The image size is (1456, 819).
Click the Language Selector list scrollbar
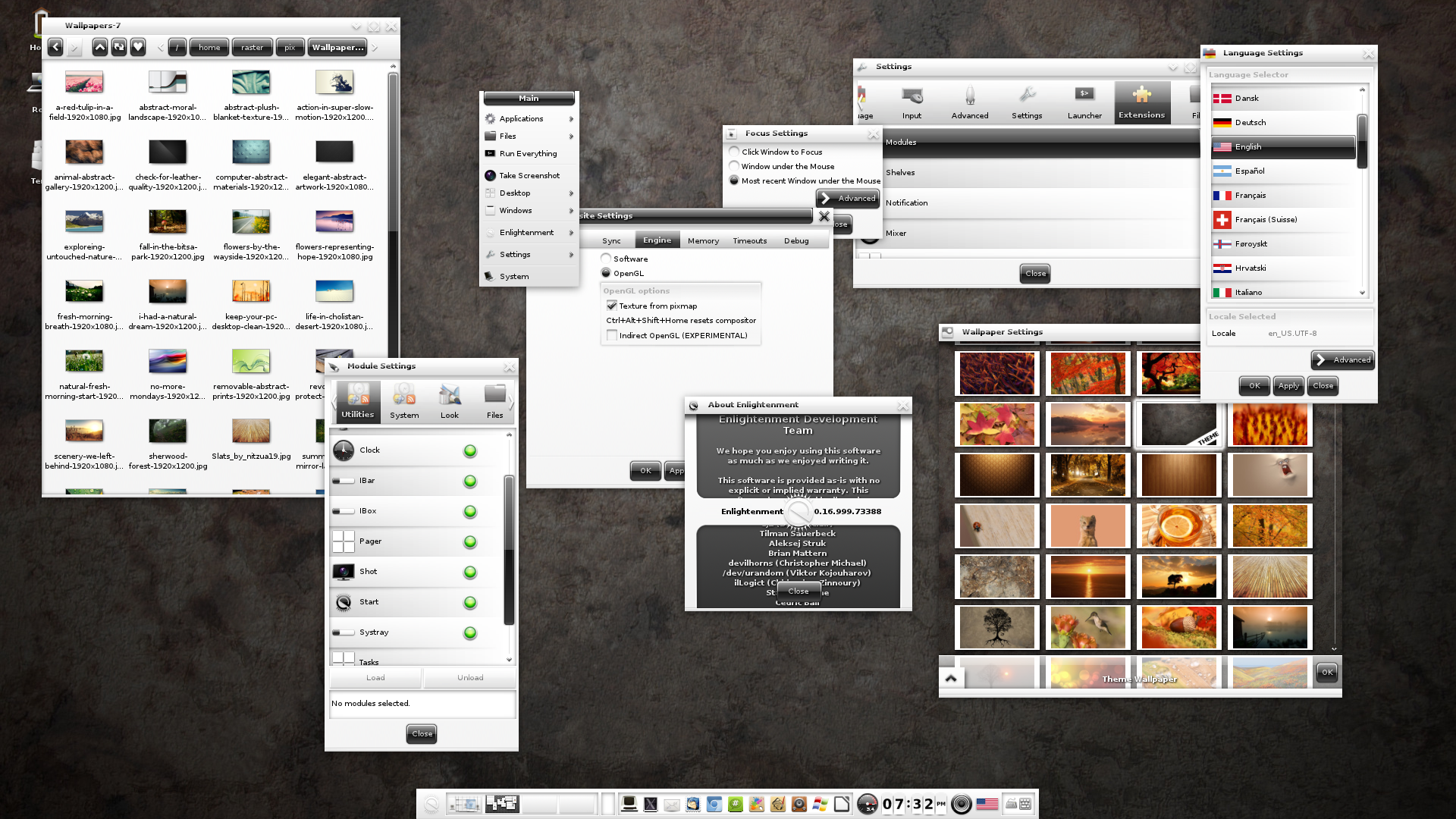1362,142
